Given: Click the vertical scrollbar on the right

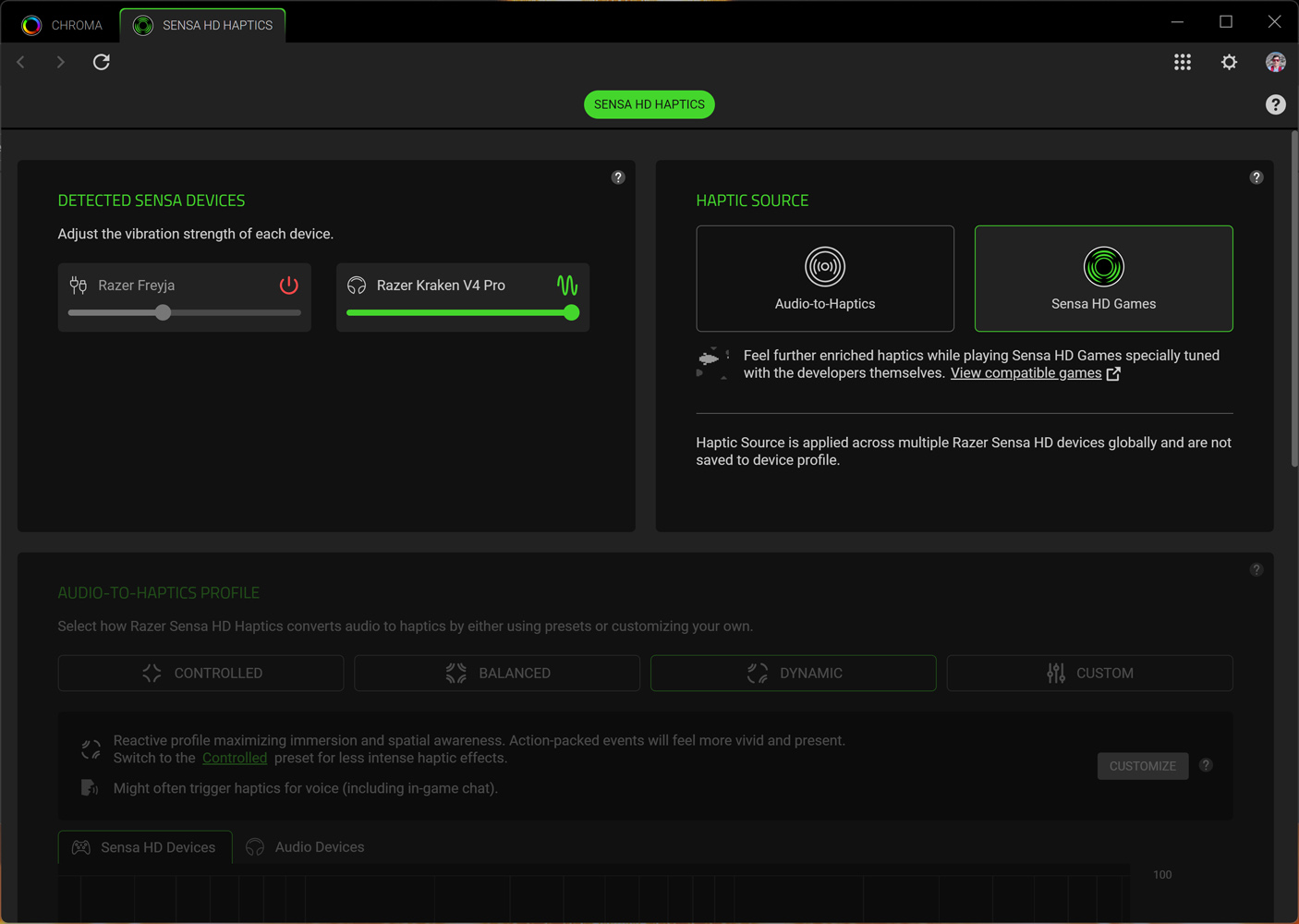Looking at the screenshot, I should [1294, 299].
